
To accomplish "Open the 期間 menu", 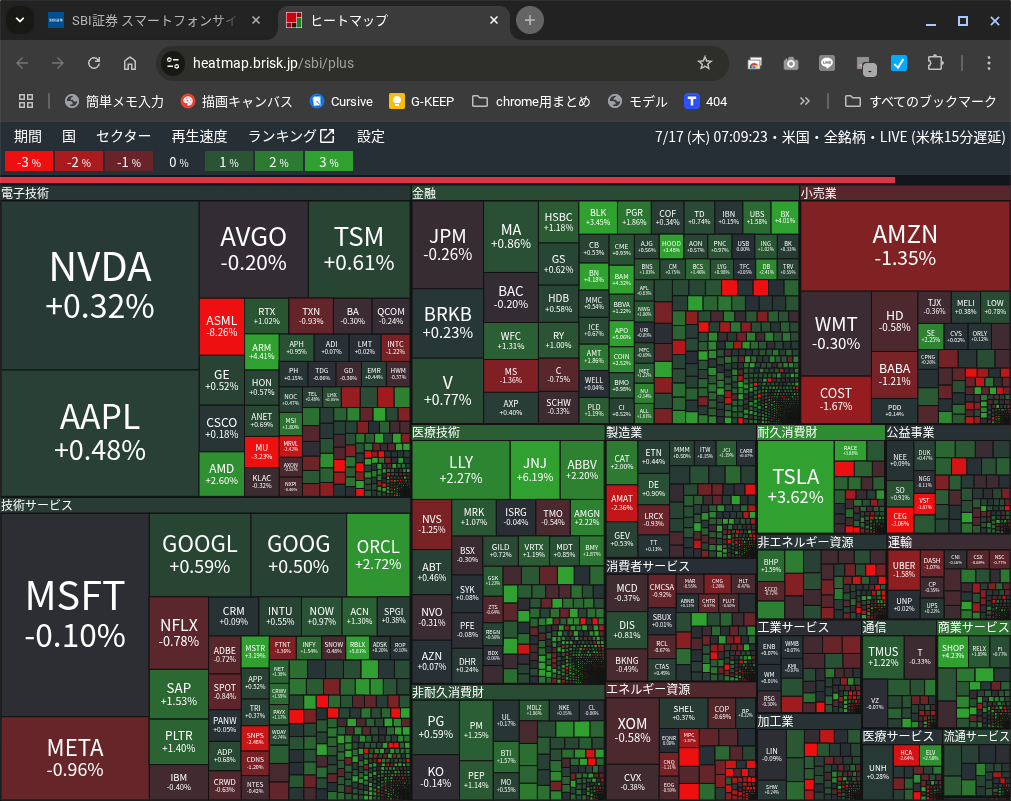I will pos(28,136).
